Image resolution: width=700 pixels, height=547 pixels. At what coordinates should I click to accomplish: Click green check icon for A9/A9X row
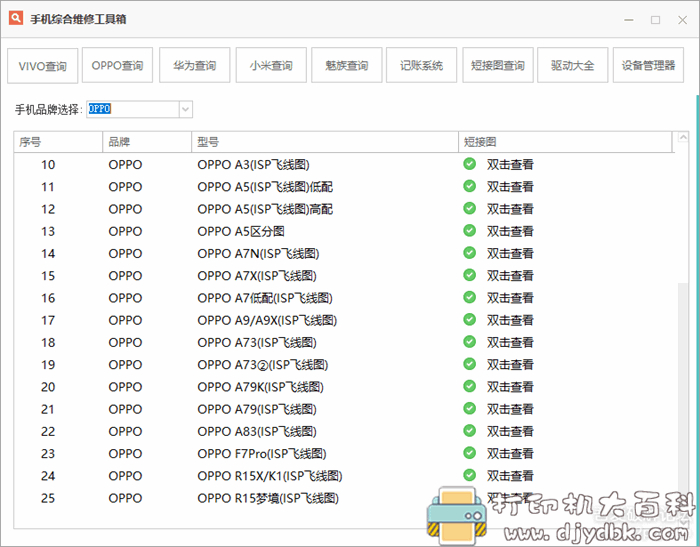click(469, 319)
